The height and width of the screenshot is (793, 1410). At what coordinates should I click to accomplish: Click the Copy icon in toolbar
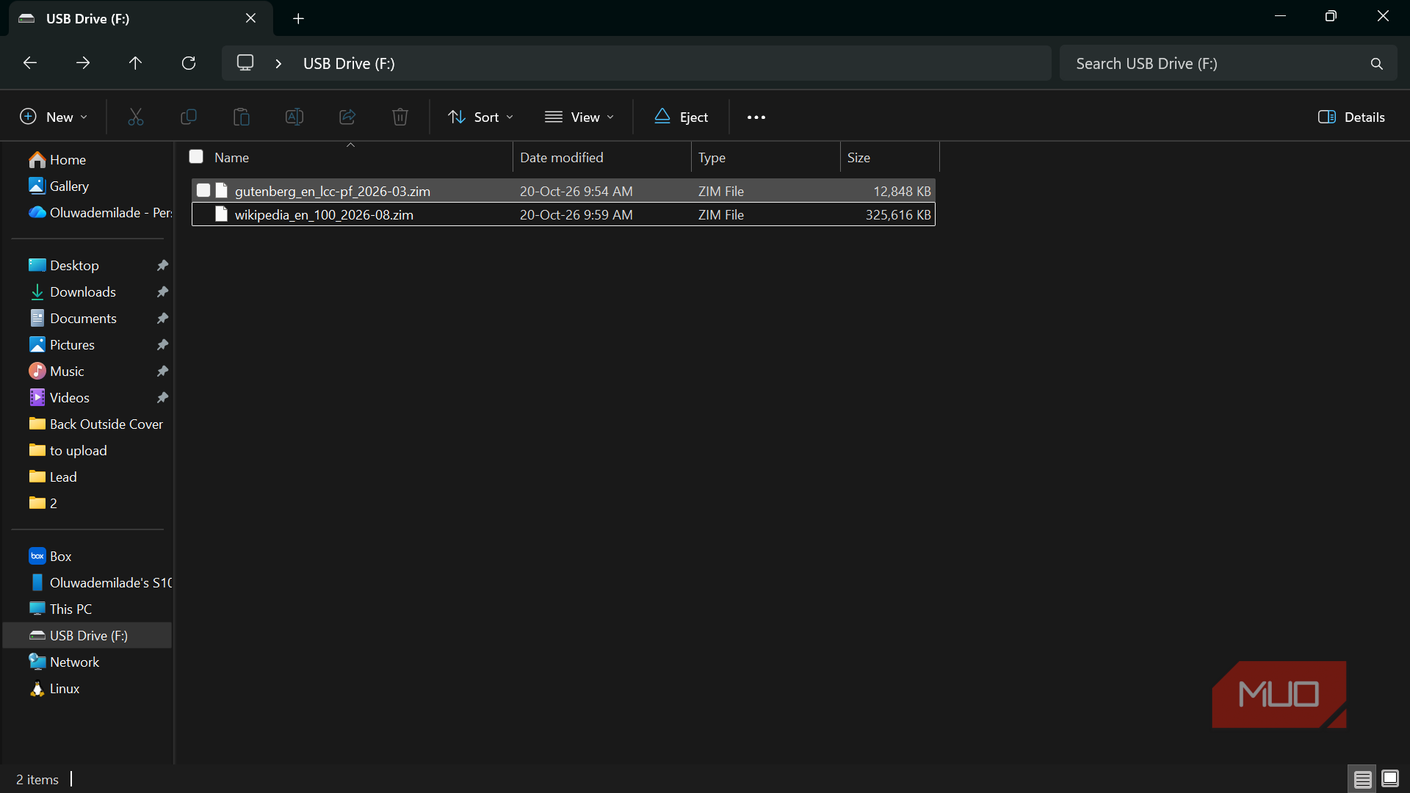click(x=188, y=117)
